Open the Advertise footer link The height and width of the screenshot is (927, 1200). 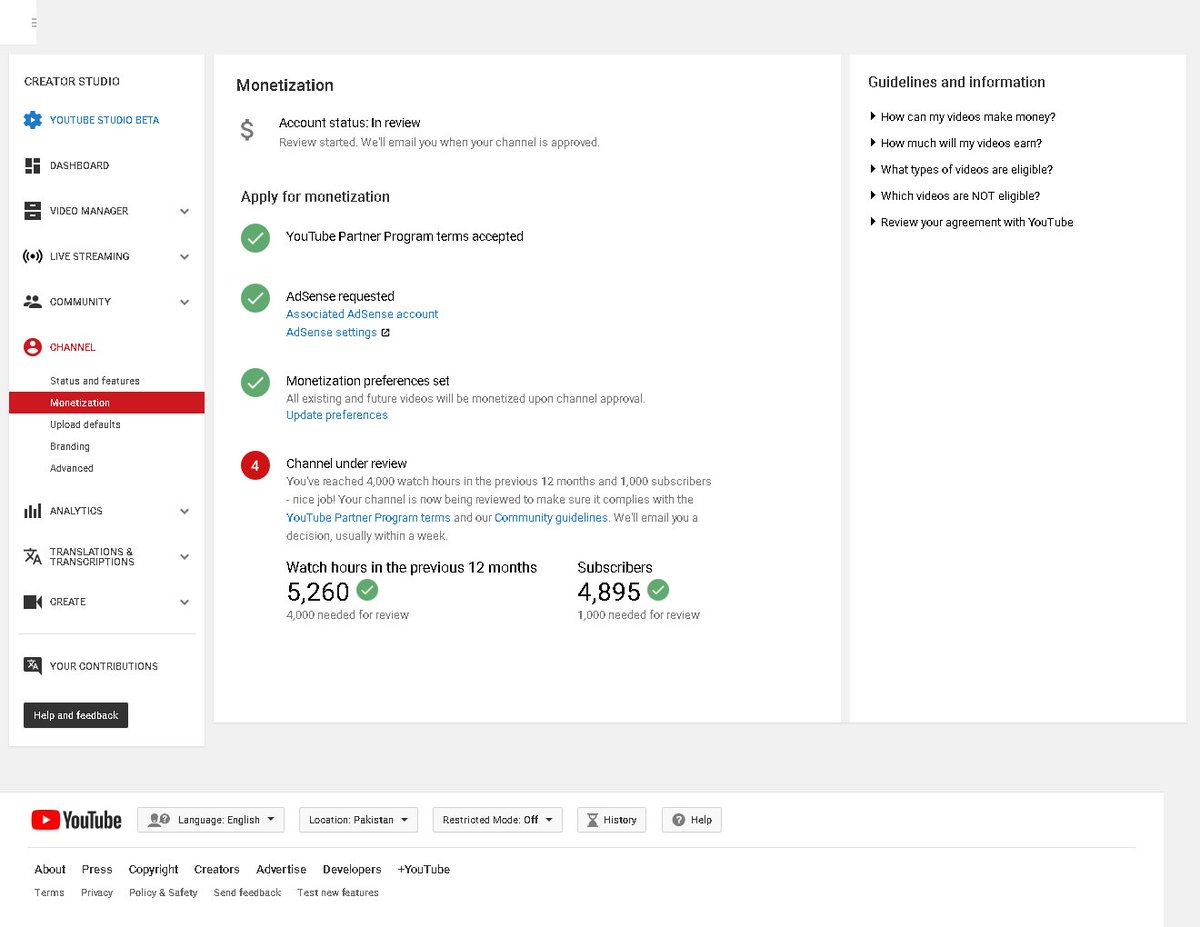(x=281, y=870)
